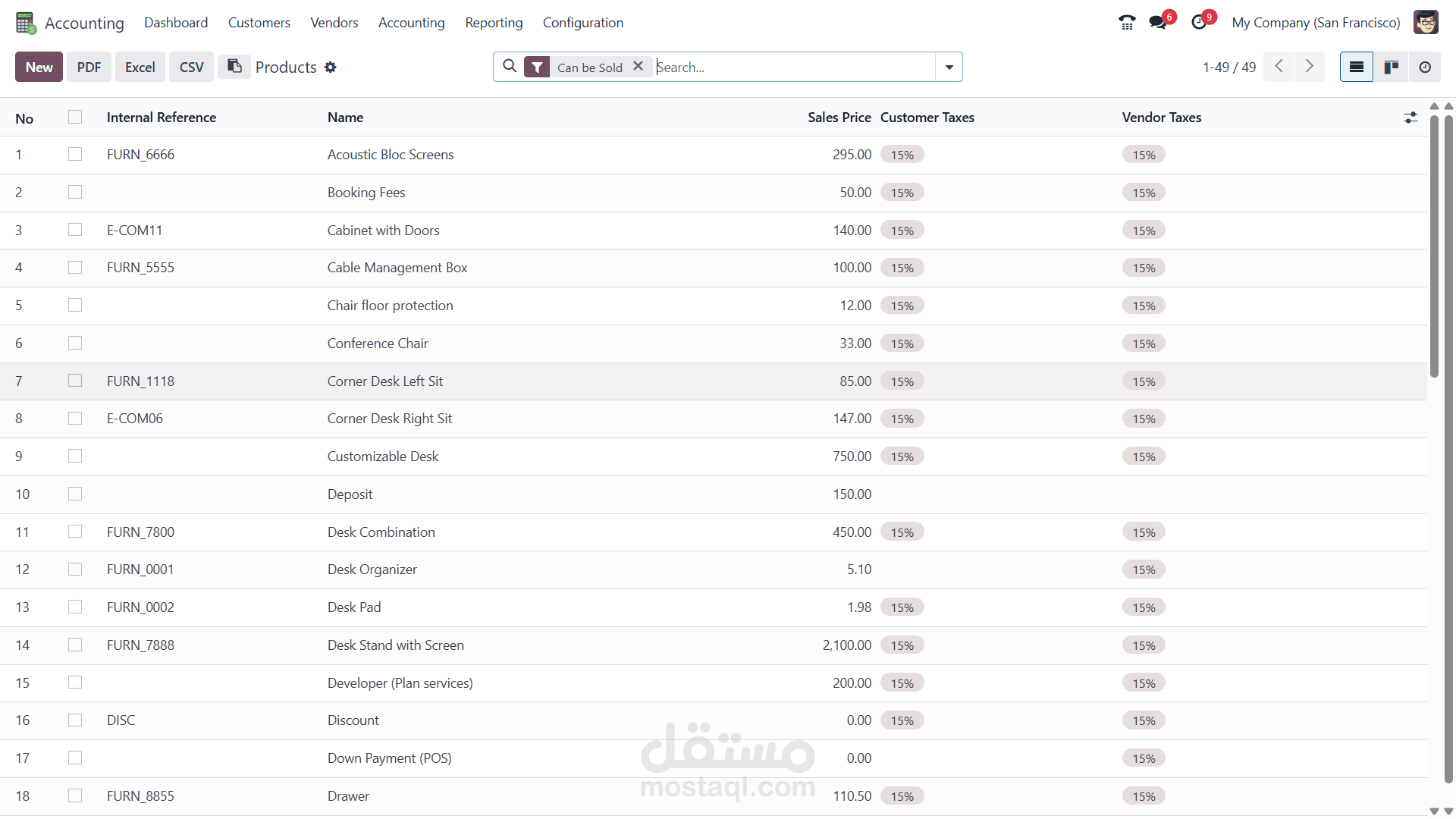
Task: Click the vertical scrollbar thumb
Action: [x=1434, y=243]
